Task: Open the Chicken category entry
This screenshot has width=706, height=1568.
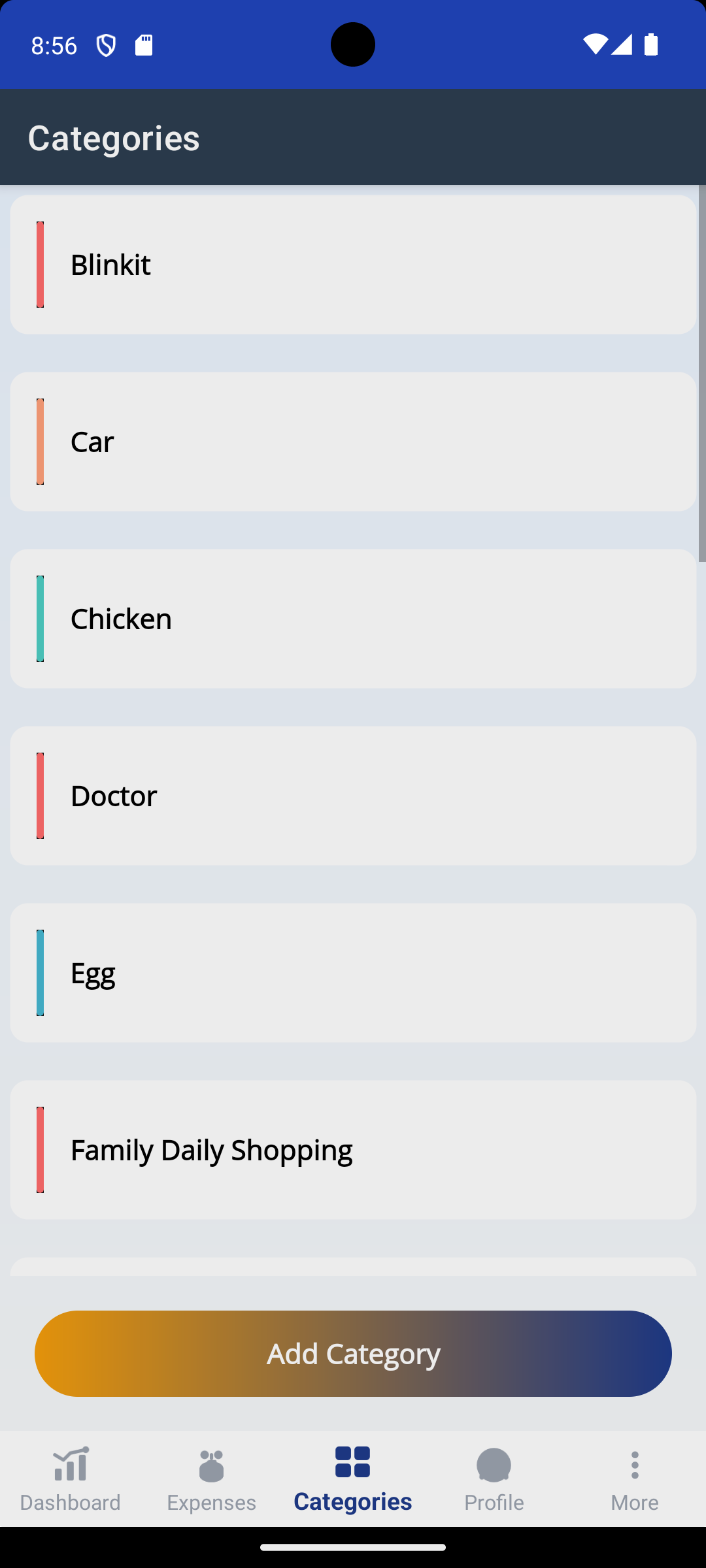Action: 353,619
